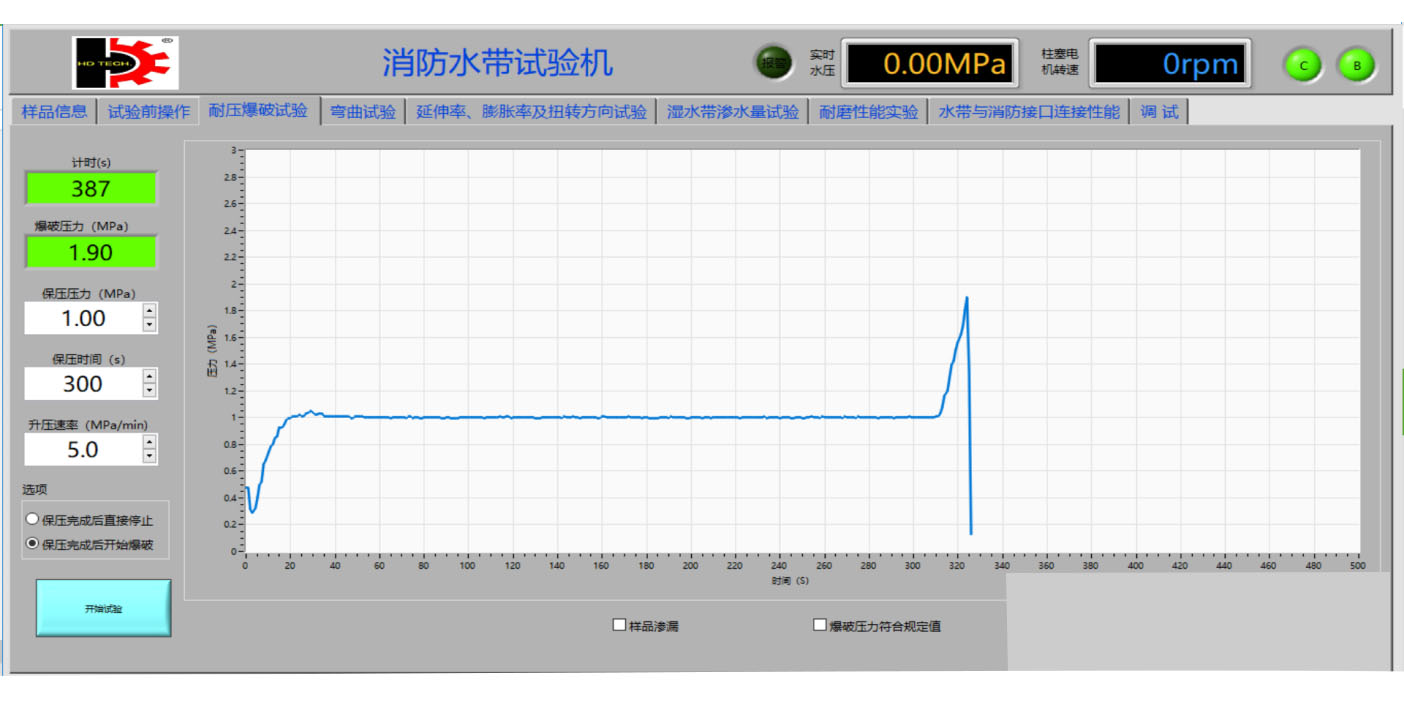Select 保压完成后开始爆破 radio option
The width and height of the screenshot is (1404, 720).
[x=32, y=544]
